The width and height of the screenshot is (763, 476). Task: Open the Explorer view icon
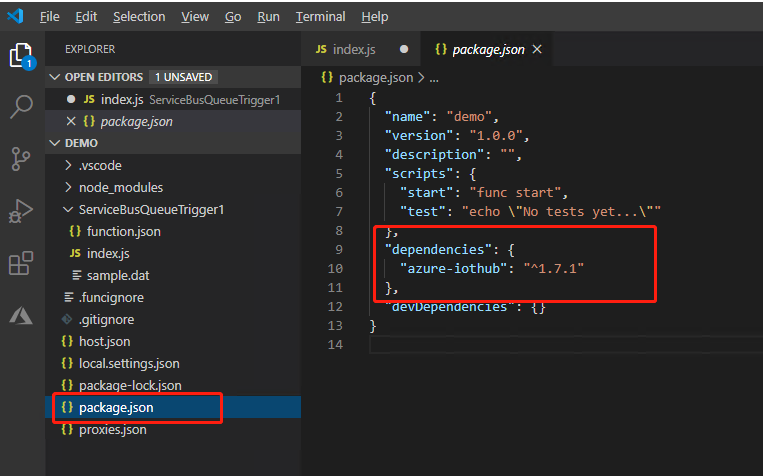(20, 54)
